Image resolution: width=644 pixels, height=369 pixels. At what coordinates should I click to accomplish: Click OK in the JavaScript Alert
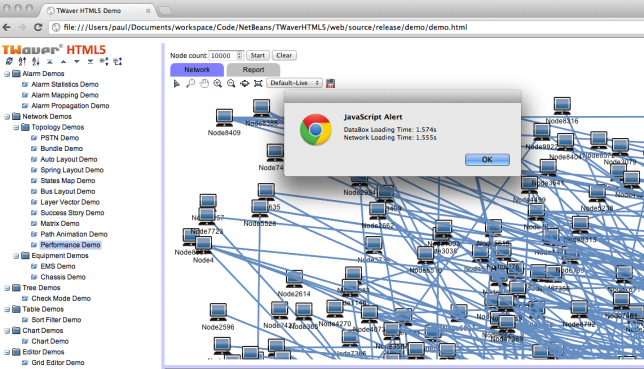coord(487,159)
